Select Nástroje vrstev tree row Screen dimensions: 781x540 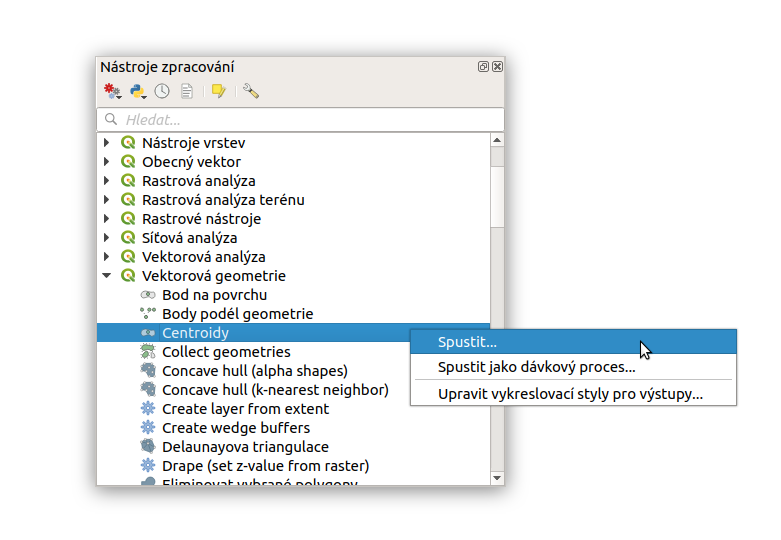[293, 142]
